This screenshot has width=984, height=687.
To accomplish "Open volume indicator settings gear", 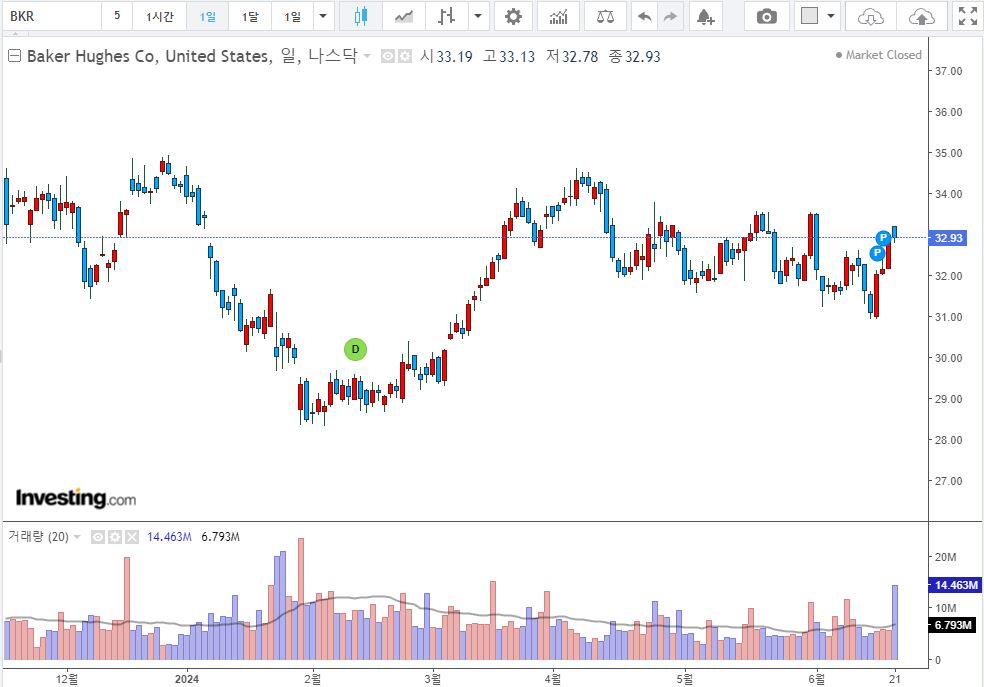I will [115, 537].
